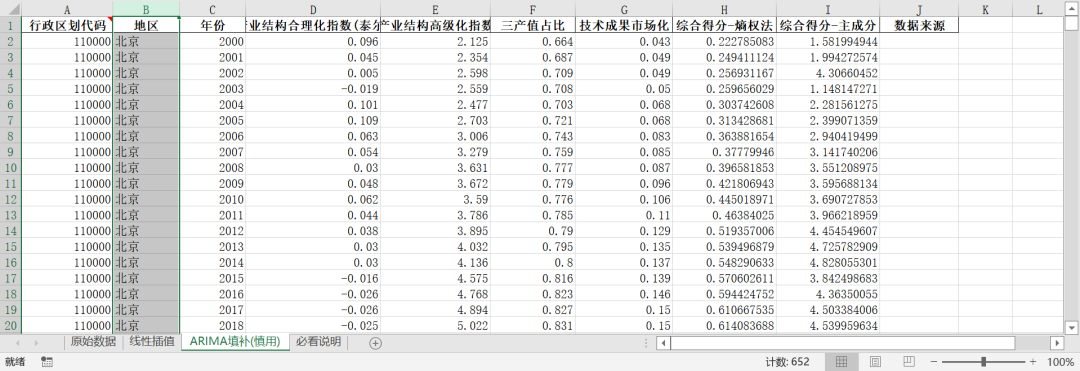Select the ARIMA填补(慎用) sheet tab
The width and height of the screenshot is (1080, 371).
click(x=236, y=341)
